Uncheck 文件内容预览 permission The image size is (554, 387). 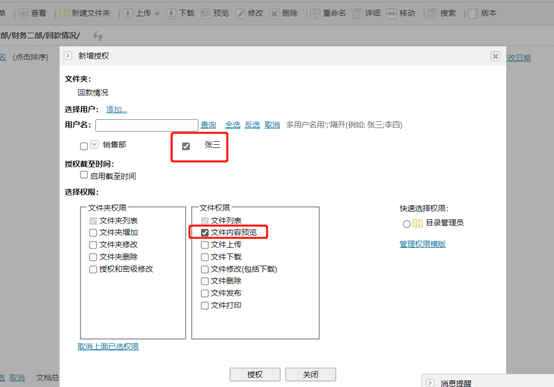coord(205,233)
